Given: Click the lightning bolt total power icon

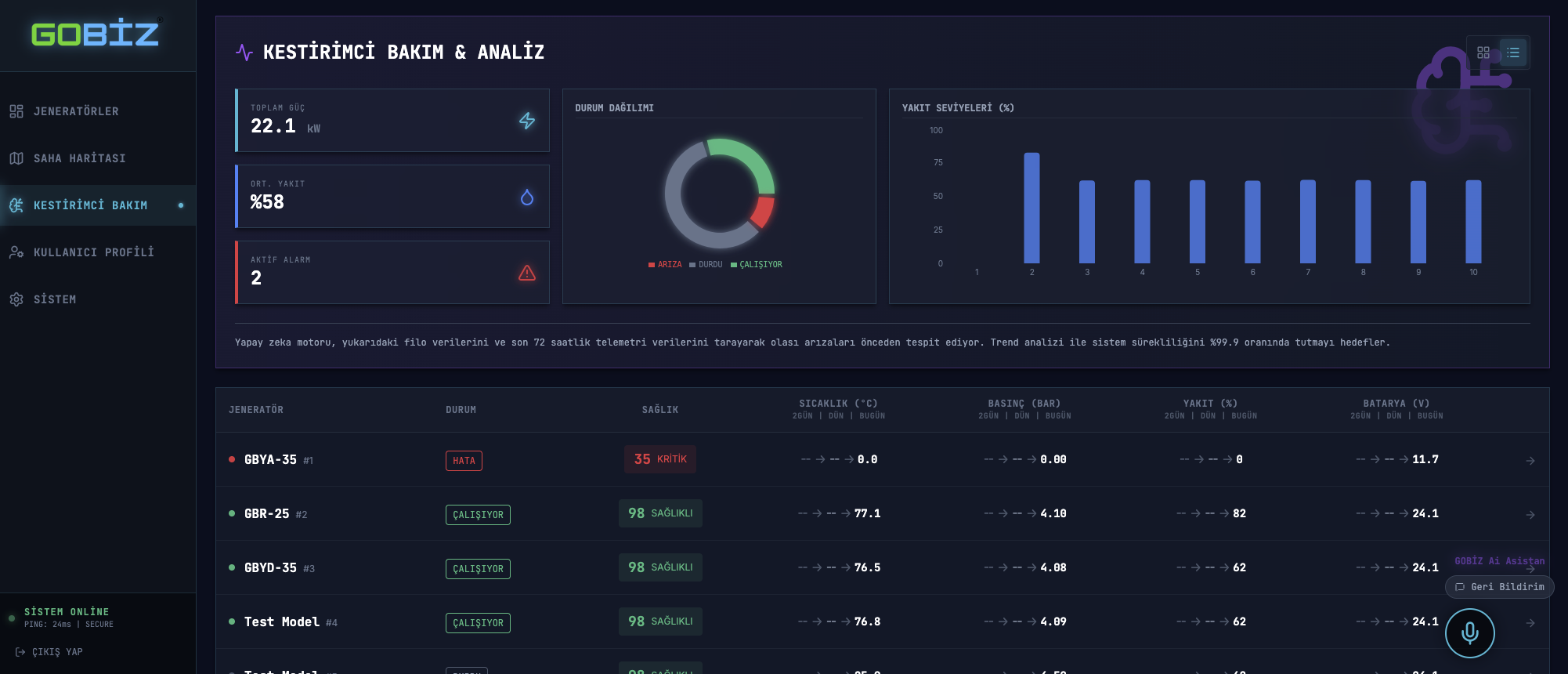Looking at the screenshot, I should [527, 121].
